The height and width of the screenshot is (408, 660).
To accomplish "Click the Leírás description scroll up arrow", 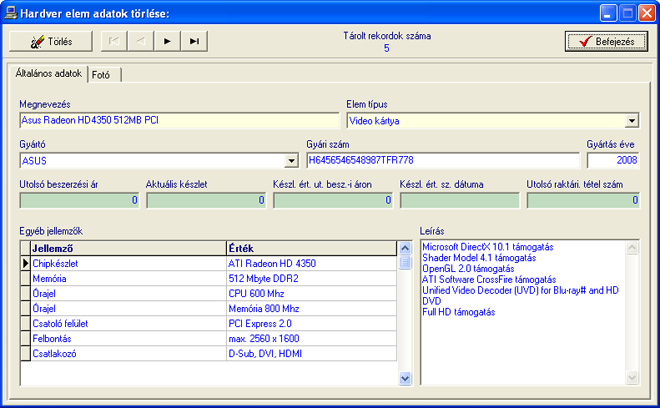I will 632,248.
